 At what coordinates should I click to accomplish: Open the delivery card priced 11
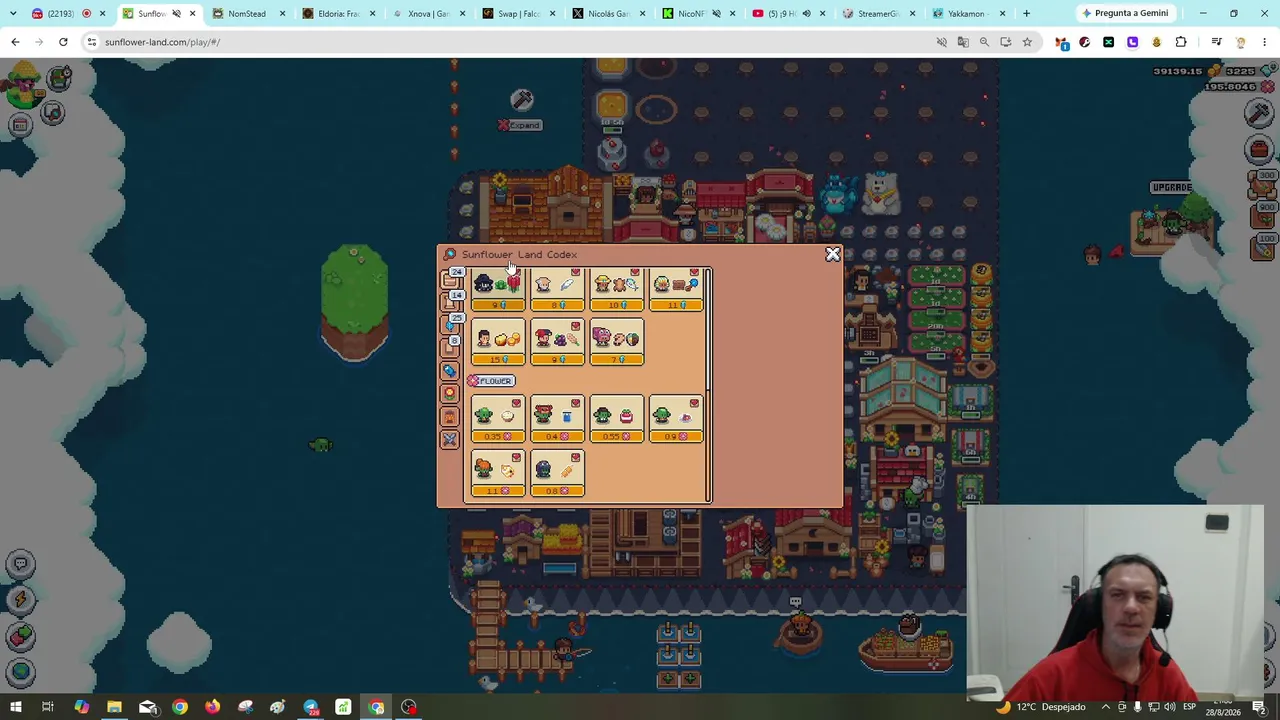(x=676, y=290)
